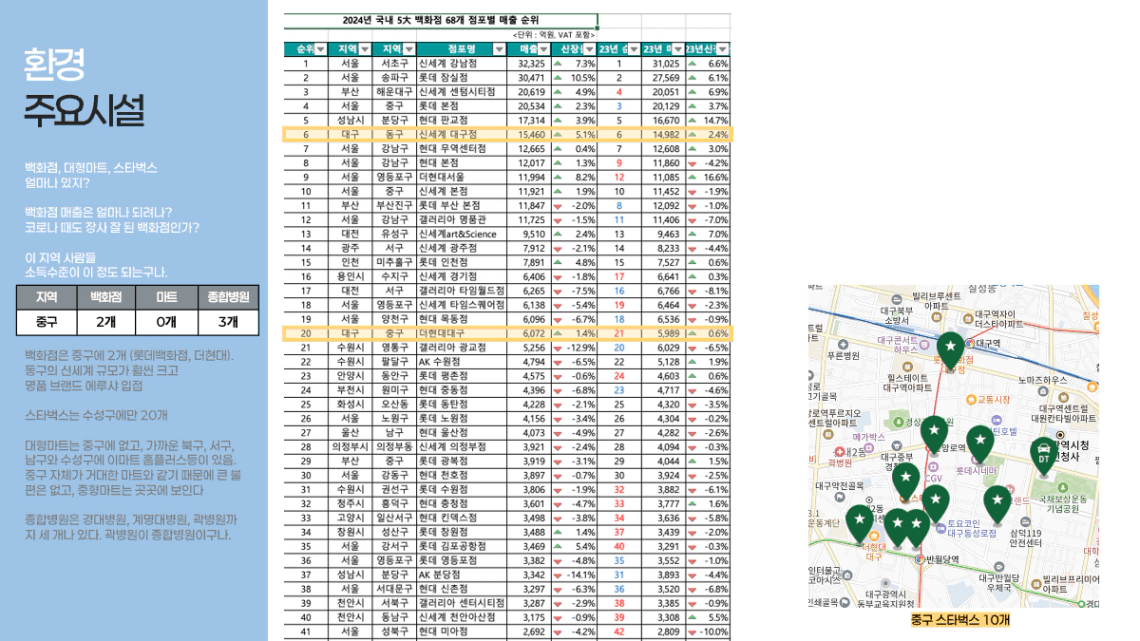1140x641 pixels.
Task: Click the 32,325 sales value cell
Action: point(529,63)
